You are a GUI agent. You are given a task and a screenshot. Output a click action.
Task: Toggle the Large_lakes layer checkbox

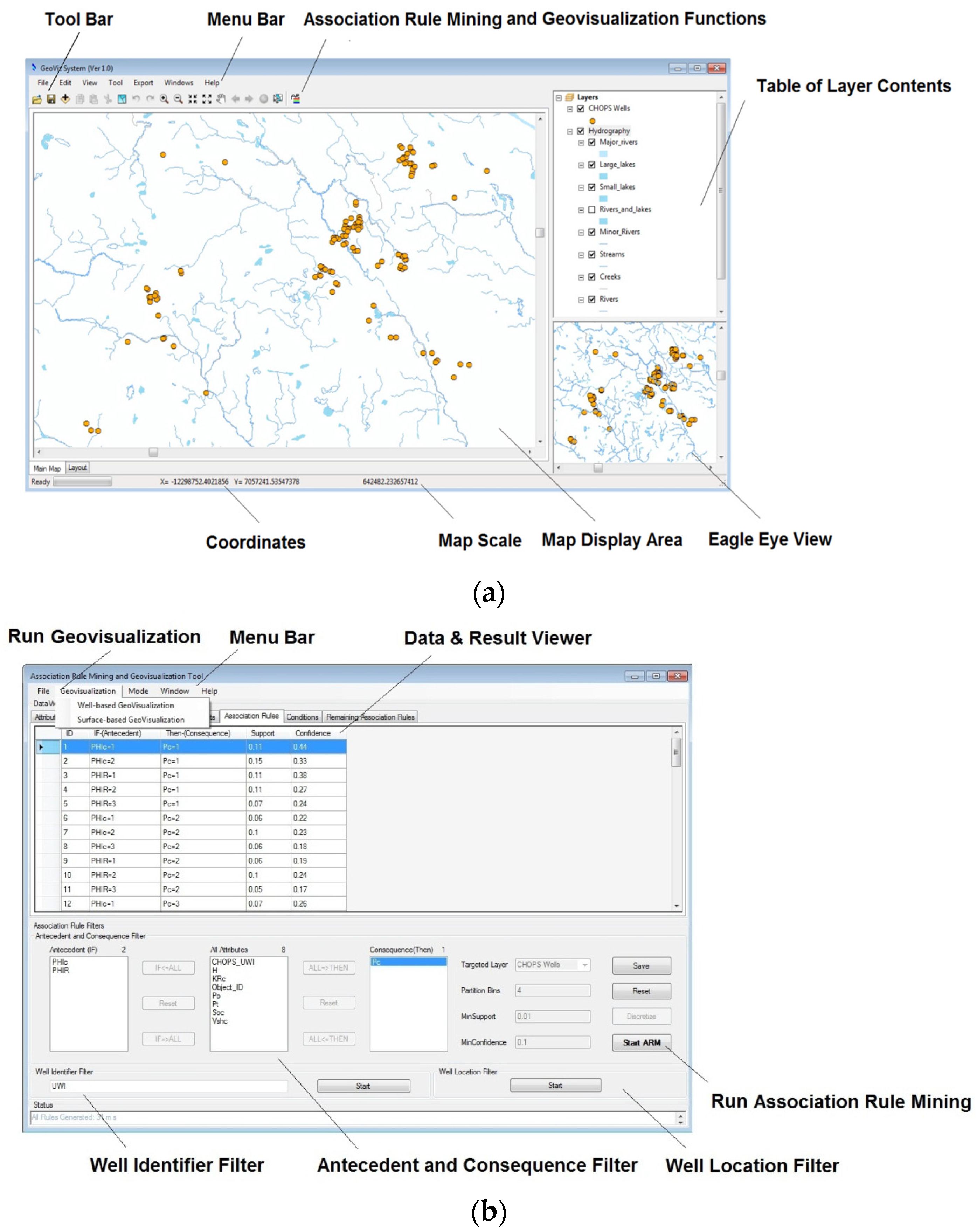592,165
